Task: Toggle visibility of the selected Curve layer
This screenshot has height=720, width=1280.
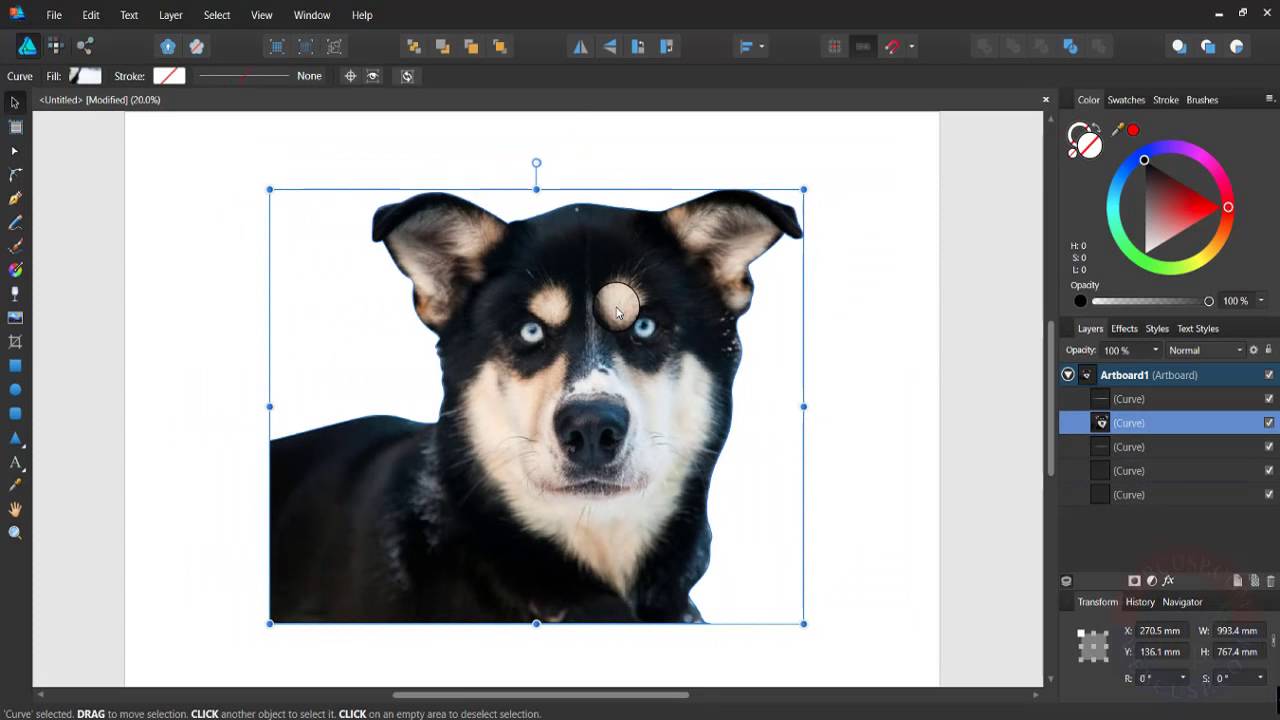Action: [x=1269, y=423]
